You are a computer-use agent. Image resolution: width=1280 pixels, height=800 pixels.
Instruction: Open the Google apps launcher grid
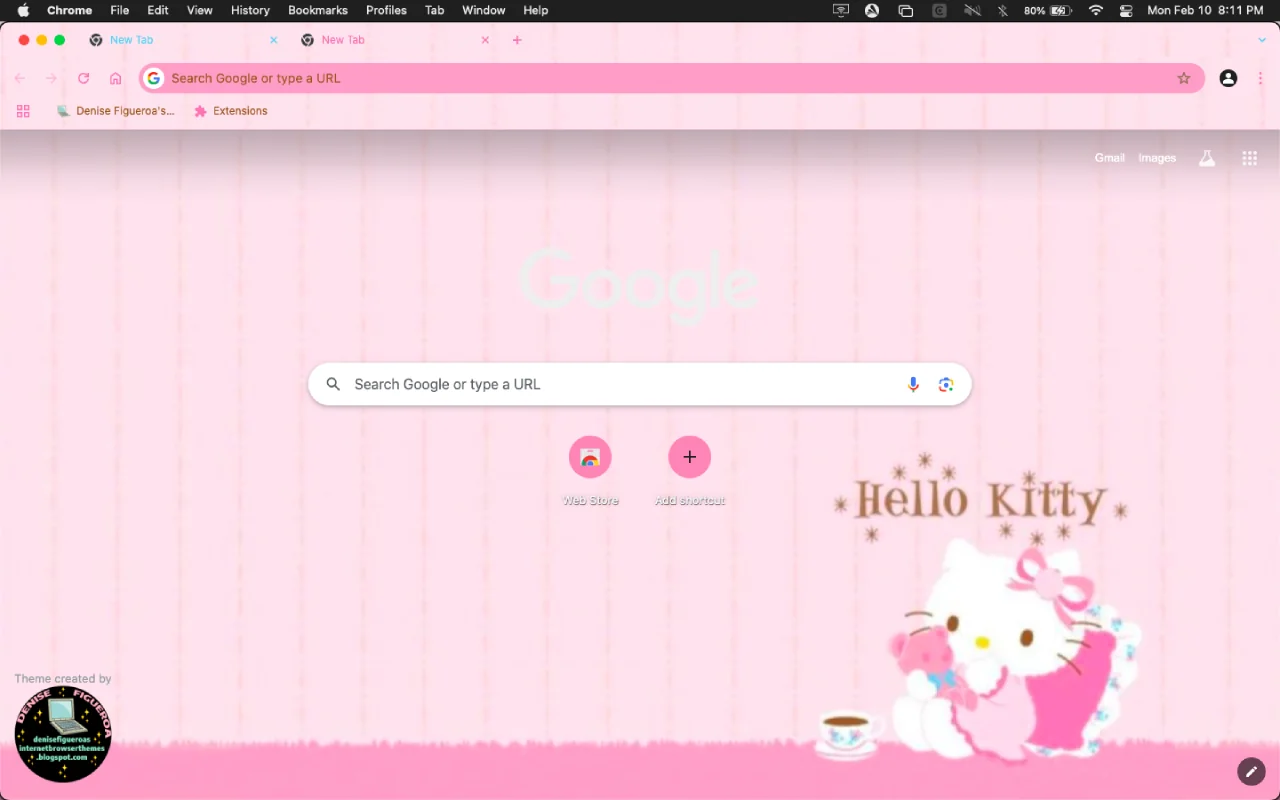point(1249,158)
